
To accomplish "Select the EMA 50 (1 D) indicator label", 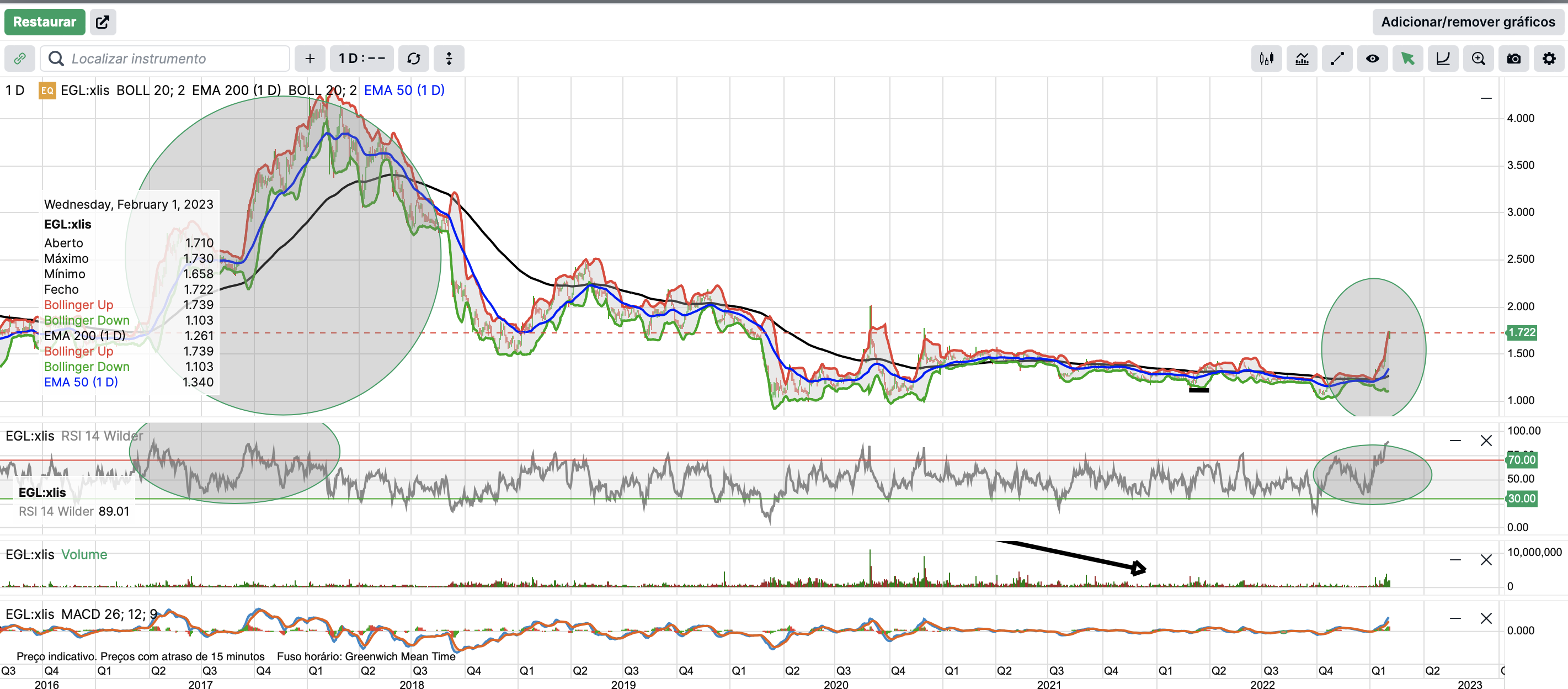I will point(403,90).
